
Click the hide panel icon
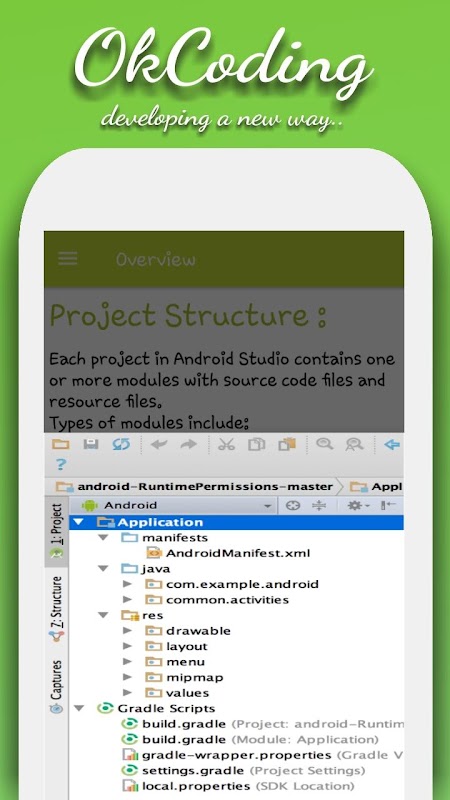pos(388,505)
